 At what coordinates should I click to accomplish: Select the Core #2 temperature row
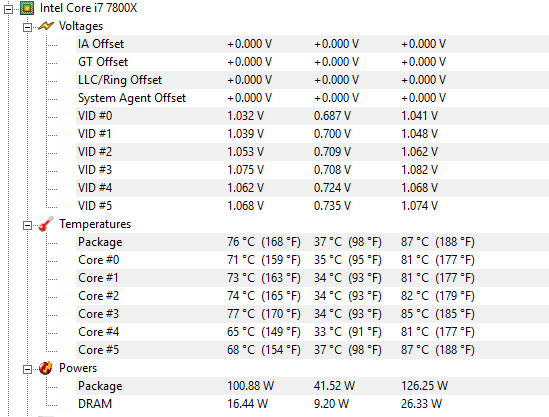[312, 296]
